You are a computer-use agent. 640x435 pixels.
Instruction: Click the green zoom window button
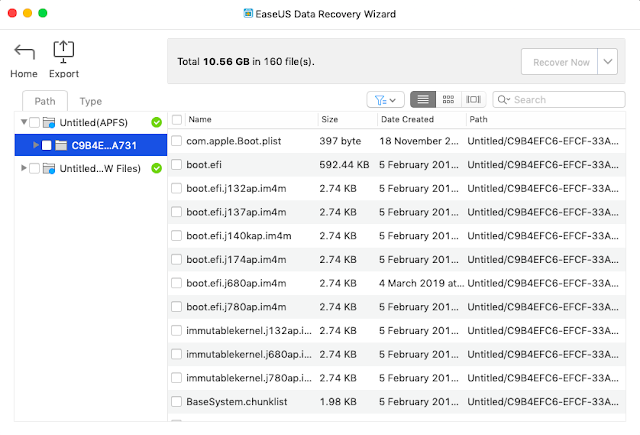42,13
